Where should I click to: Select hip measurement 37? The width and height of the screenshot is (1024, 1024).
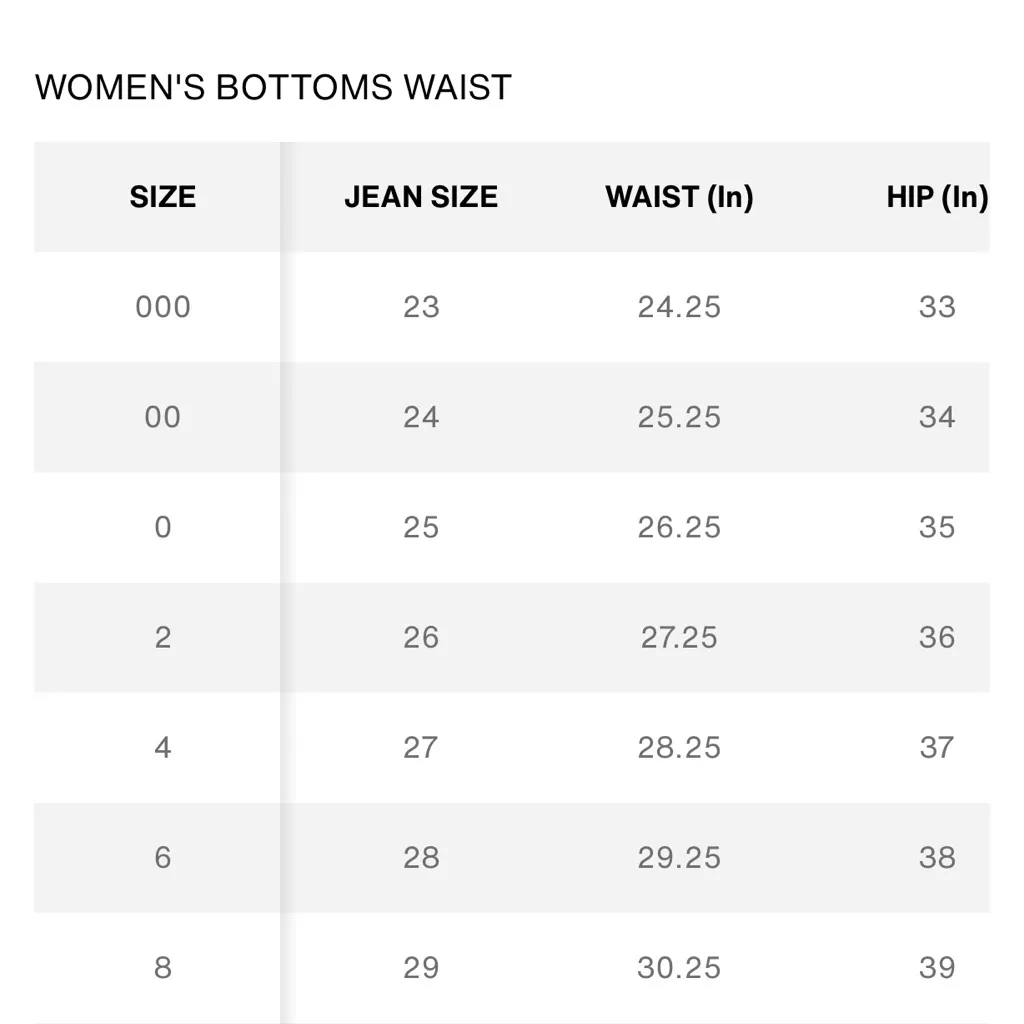click(937, 747)
